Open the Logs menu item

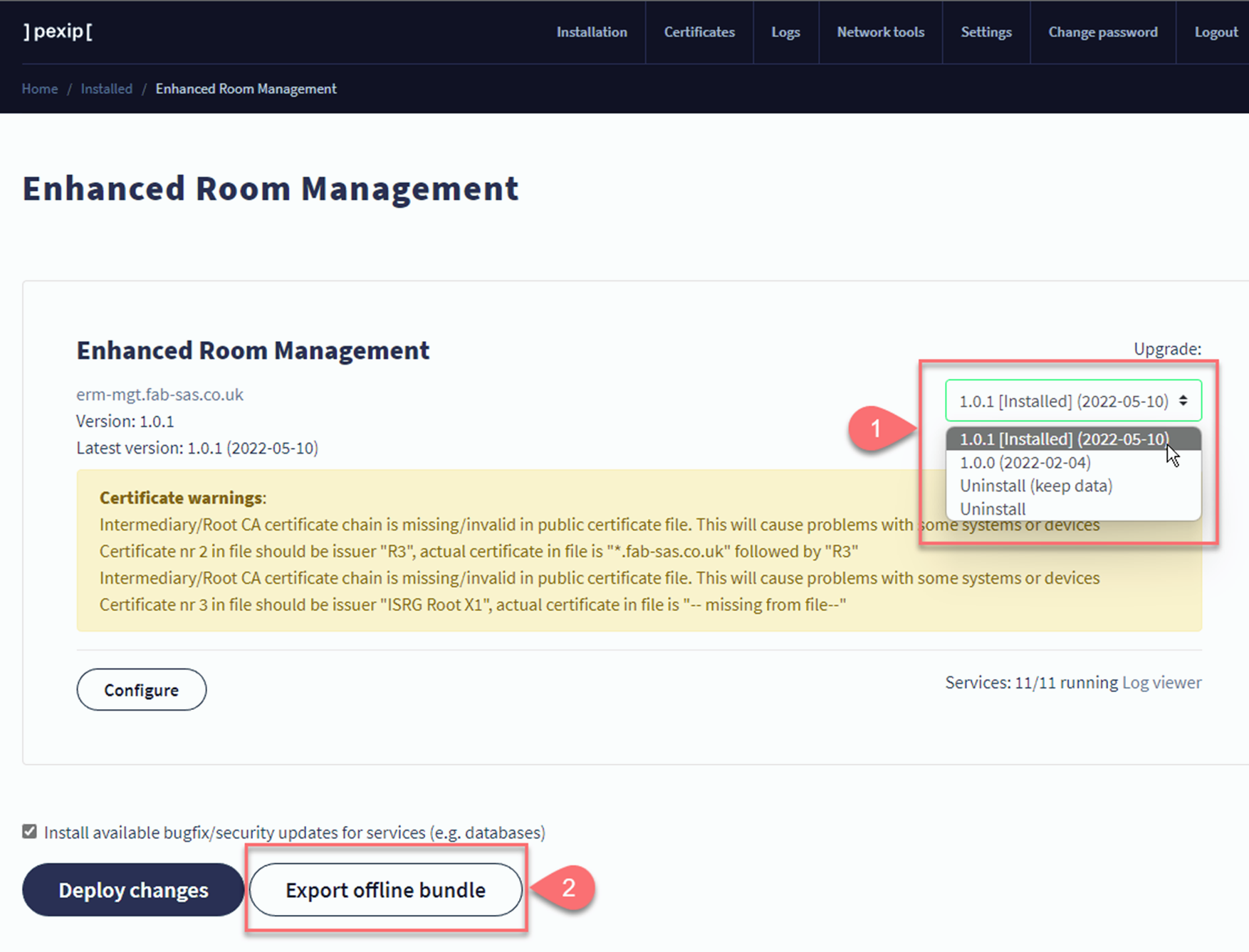pos(785,32)
